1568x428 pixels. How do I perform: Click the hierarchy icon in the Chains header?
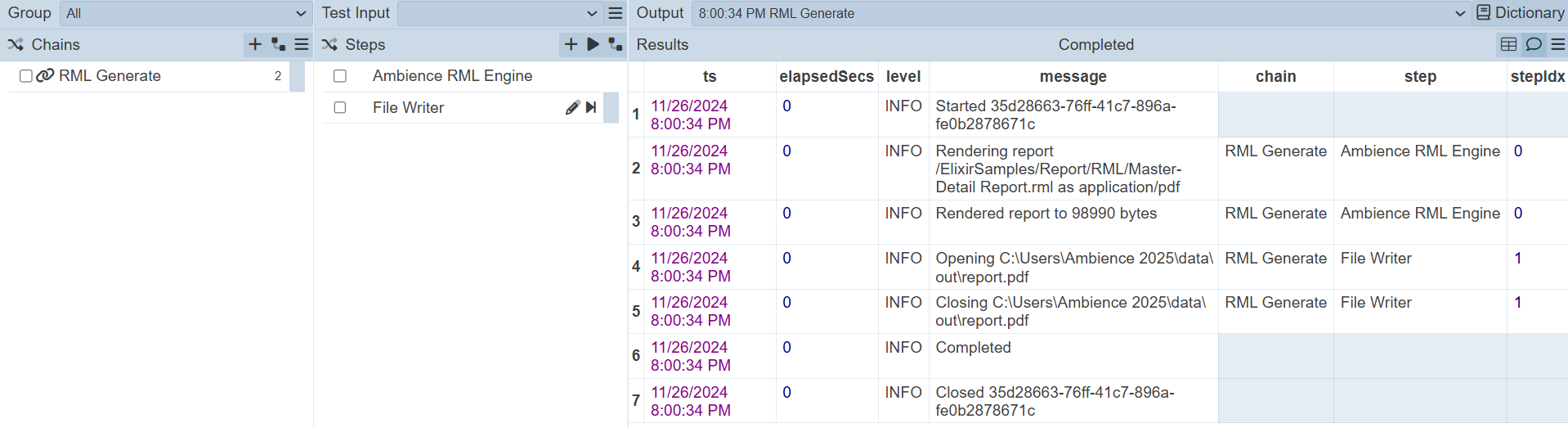point(279,44)
